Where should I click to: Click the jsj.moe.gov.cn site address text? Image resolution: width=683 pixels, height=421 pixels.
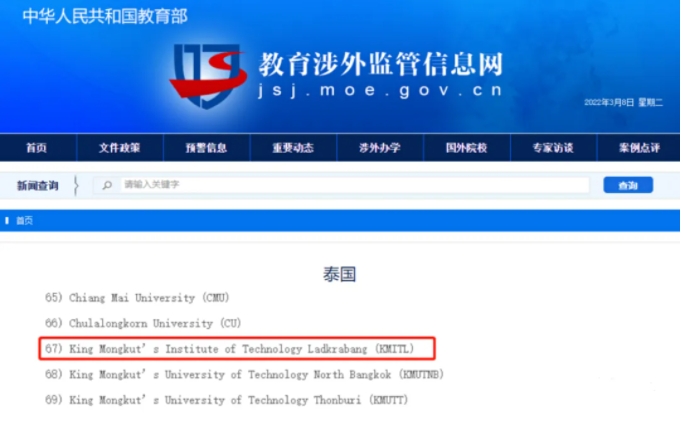tap(381, 90)
